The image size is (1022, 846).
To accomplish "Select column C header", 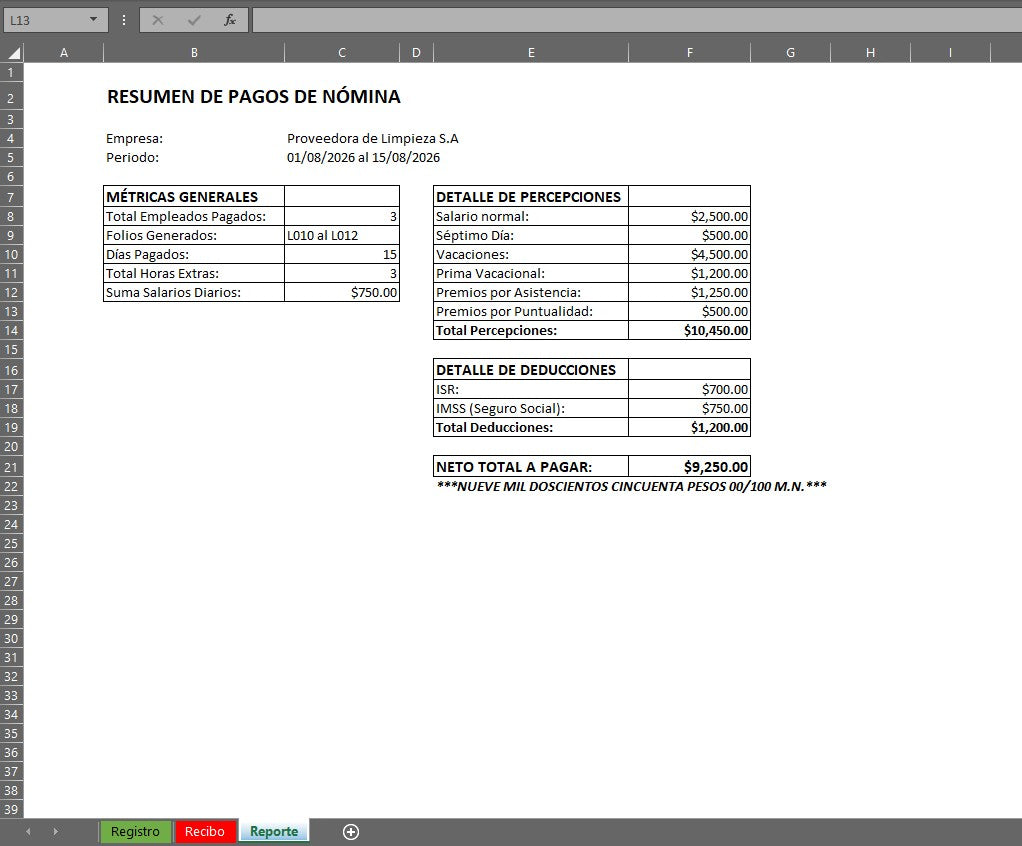I will tap(342, 53).
